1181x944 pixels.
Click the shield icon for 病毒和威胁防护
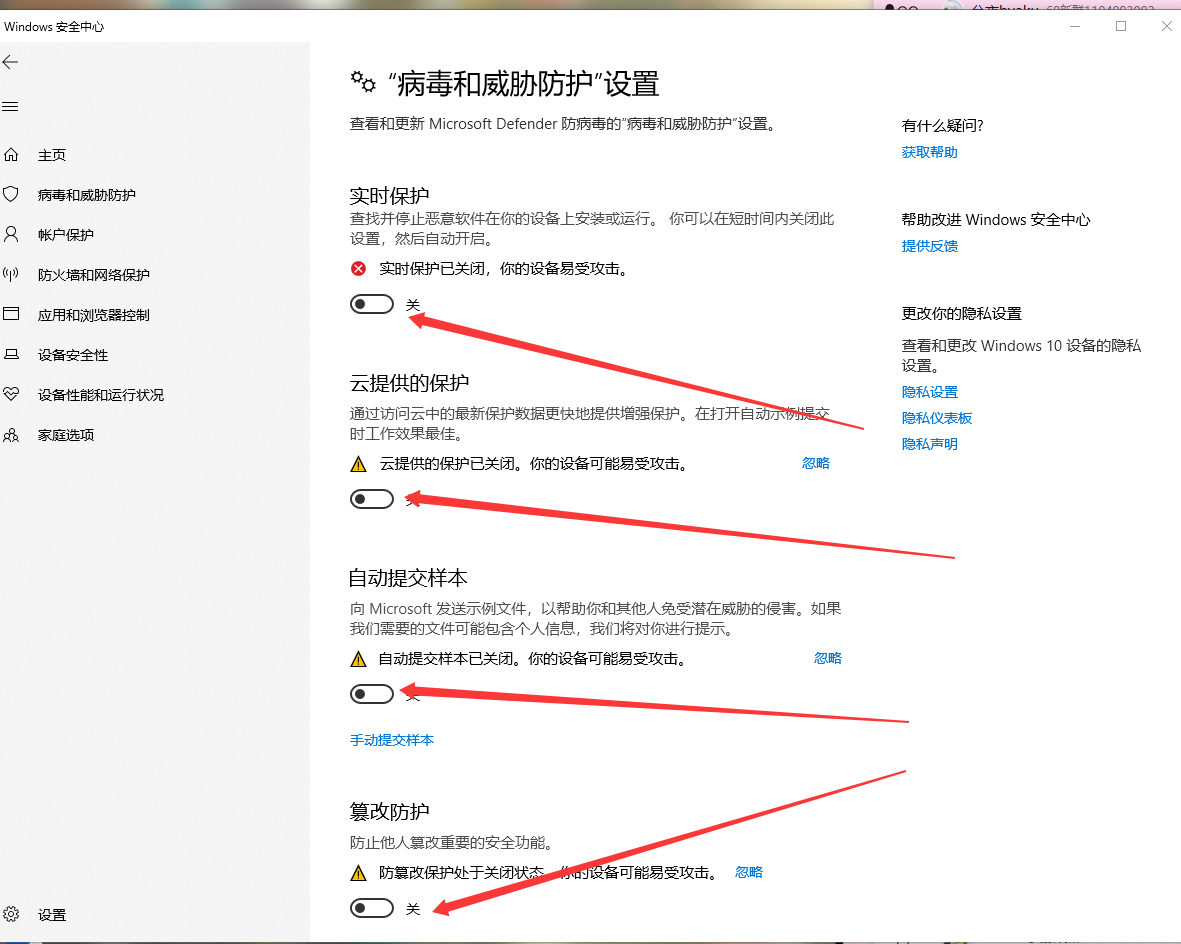pyautogui.click(x=11, y=194)
